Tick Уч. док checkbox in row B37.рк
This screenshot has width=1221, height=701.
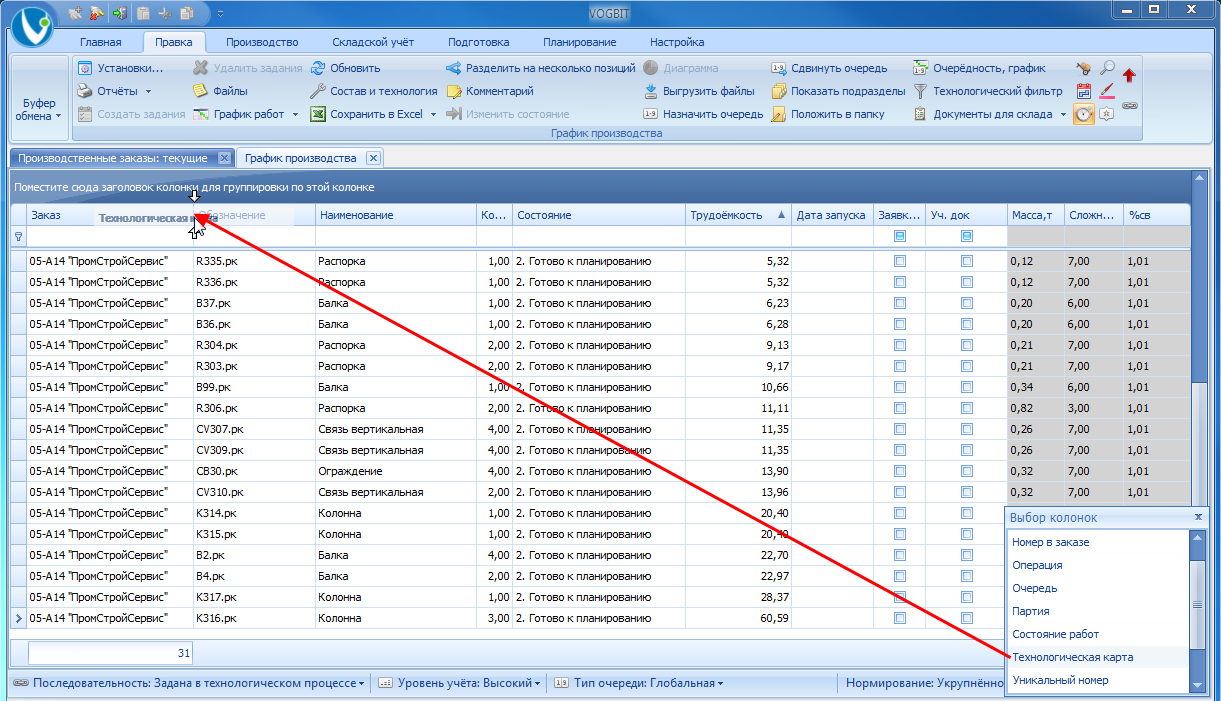coord(967,303)
